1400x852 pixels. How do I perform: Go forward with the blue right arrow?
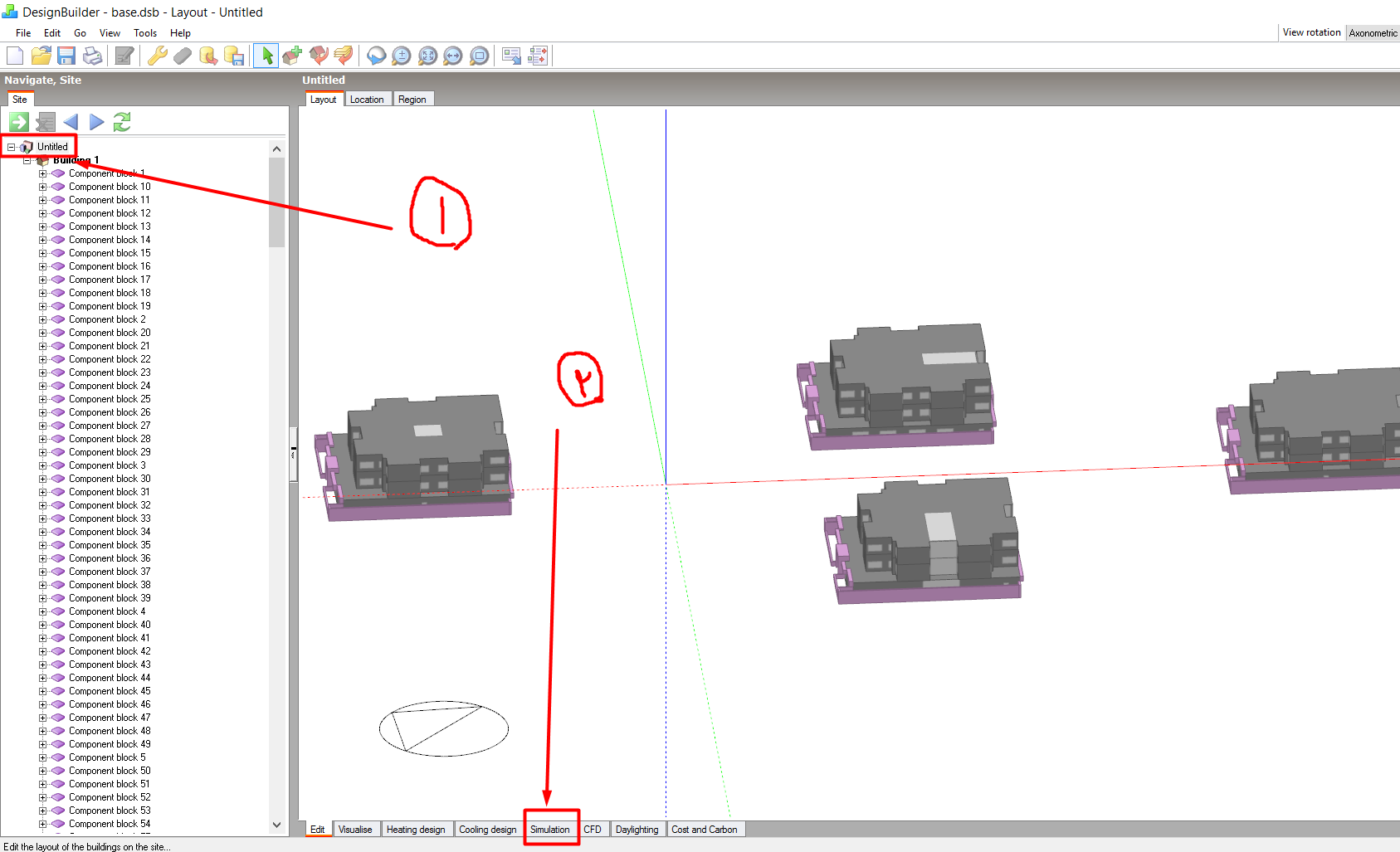pos(96,122)
